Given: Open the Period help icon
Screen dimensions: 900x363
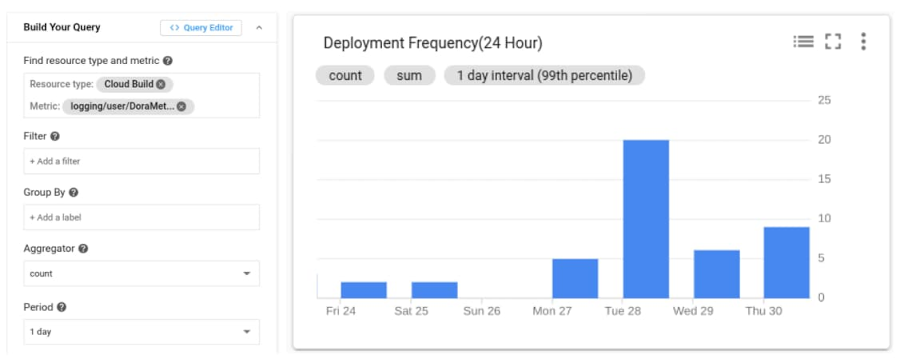Looking at the screenshot, I should coord(61,307).
